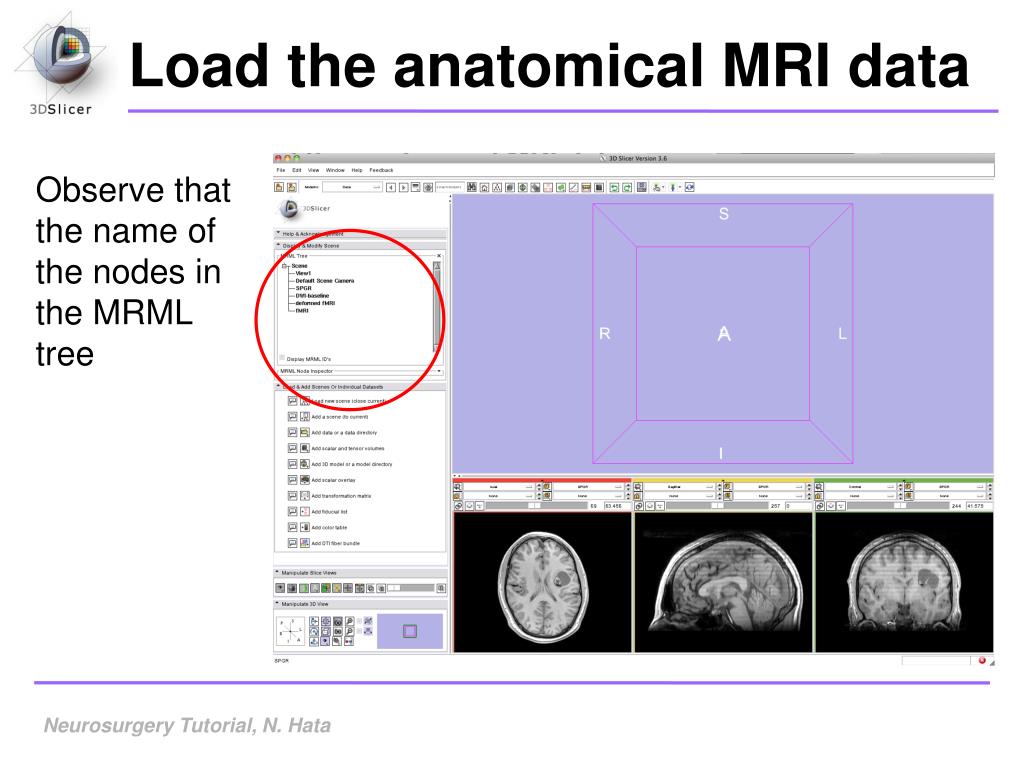This screenshot has height=768, width=1024.
Task: Toggle the link icon in yellow slice controller
Action: 639,506
